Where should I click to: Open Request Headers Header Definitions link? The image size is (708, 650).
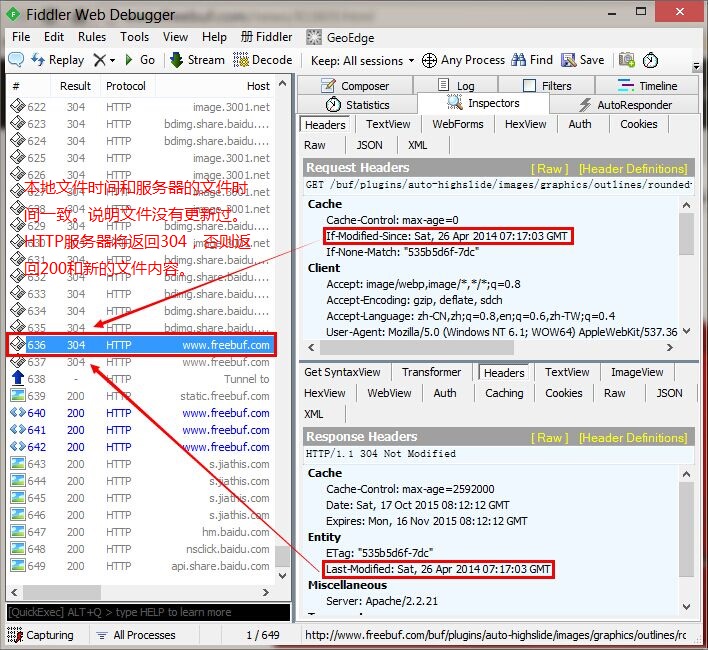[x=633, y=169]
